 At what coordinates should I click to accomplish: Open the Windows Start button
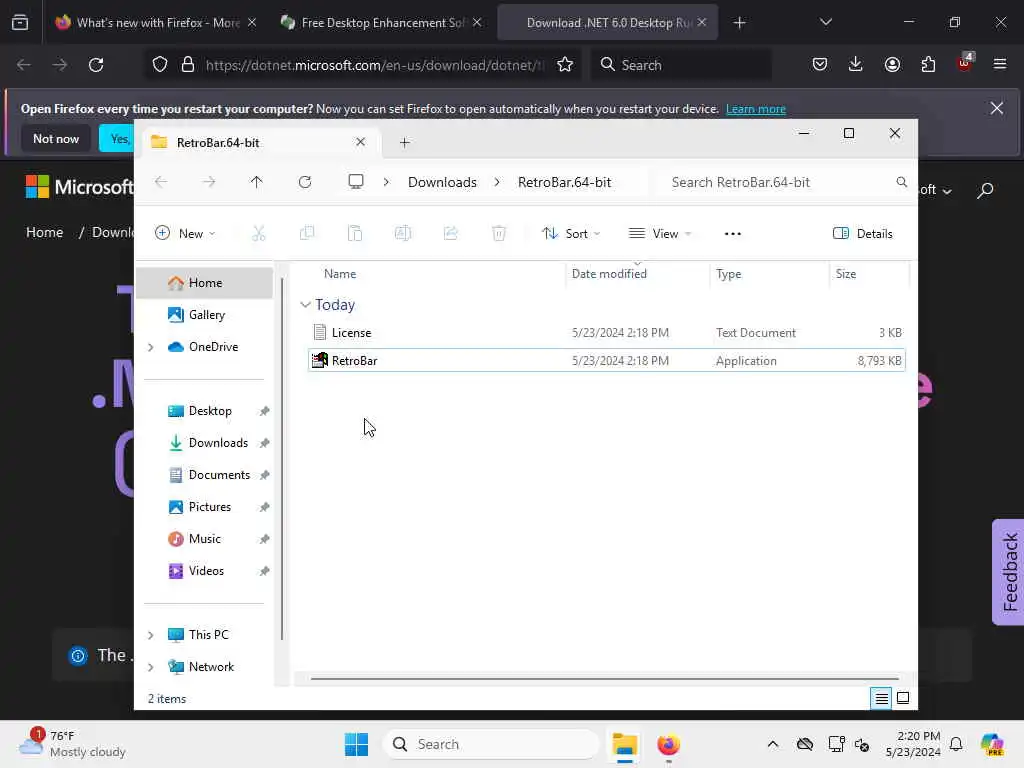[357, 744]
